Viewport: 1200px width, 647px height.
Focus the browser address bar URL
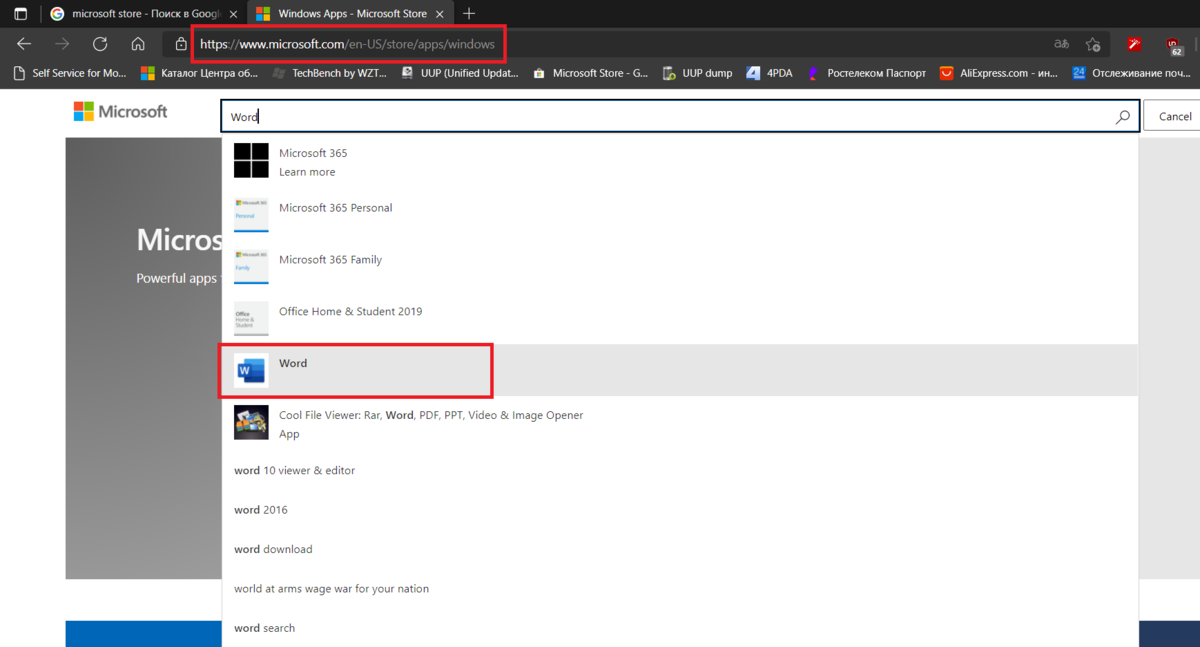point(347,44)
